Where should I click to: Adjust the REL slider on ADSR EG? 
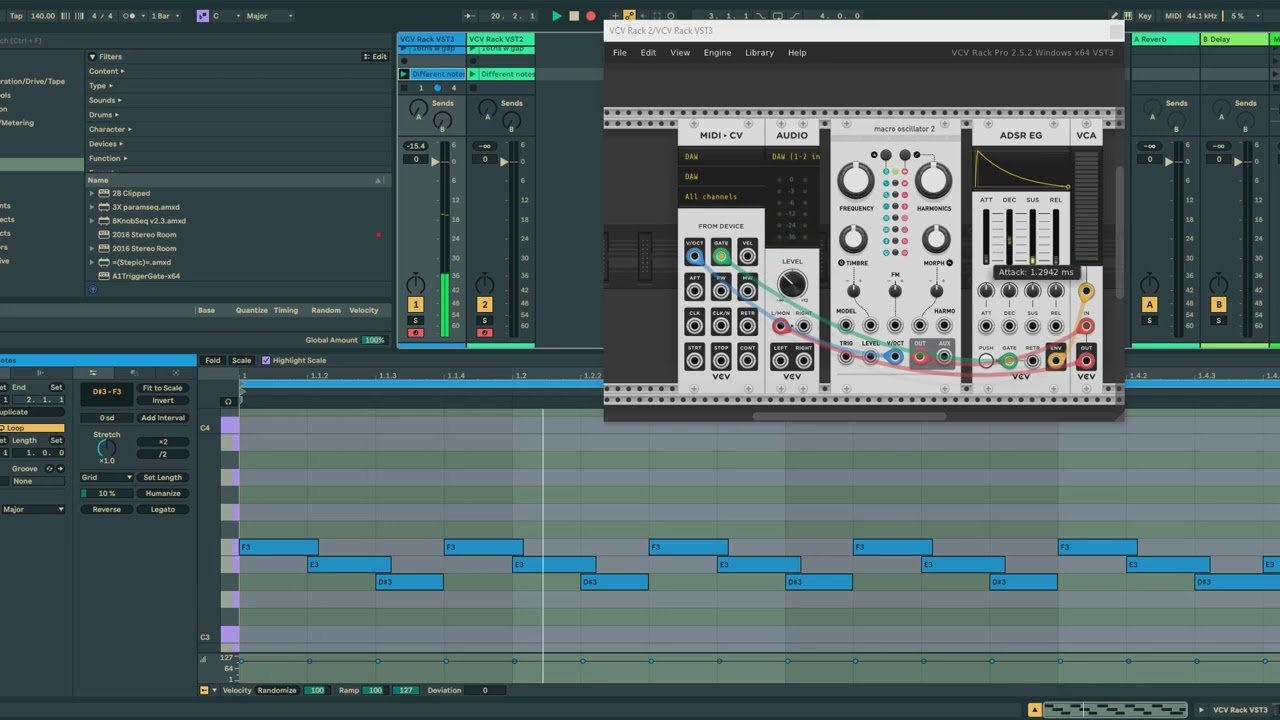click(x=1056, y=237)
